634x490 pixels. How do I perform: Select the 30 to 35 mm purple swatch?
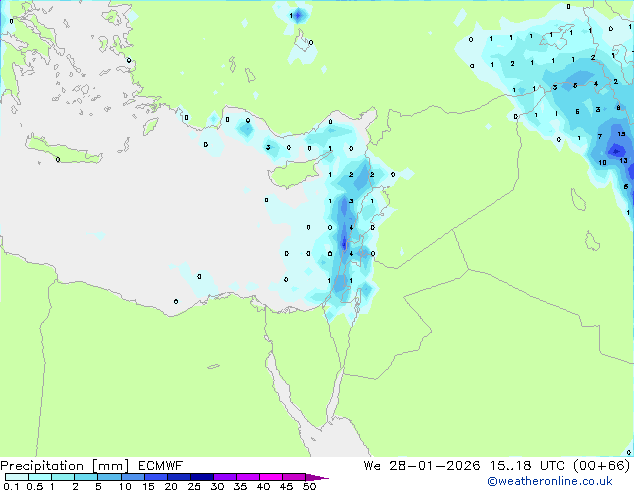pyautogui.click(x=224, y=477)
